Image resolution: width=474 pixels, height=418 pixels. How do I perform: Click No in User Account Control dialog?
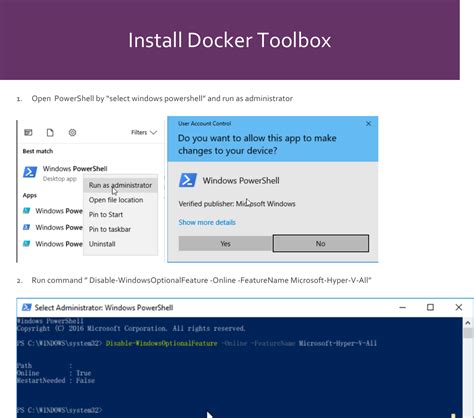(321, 244)
